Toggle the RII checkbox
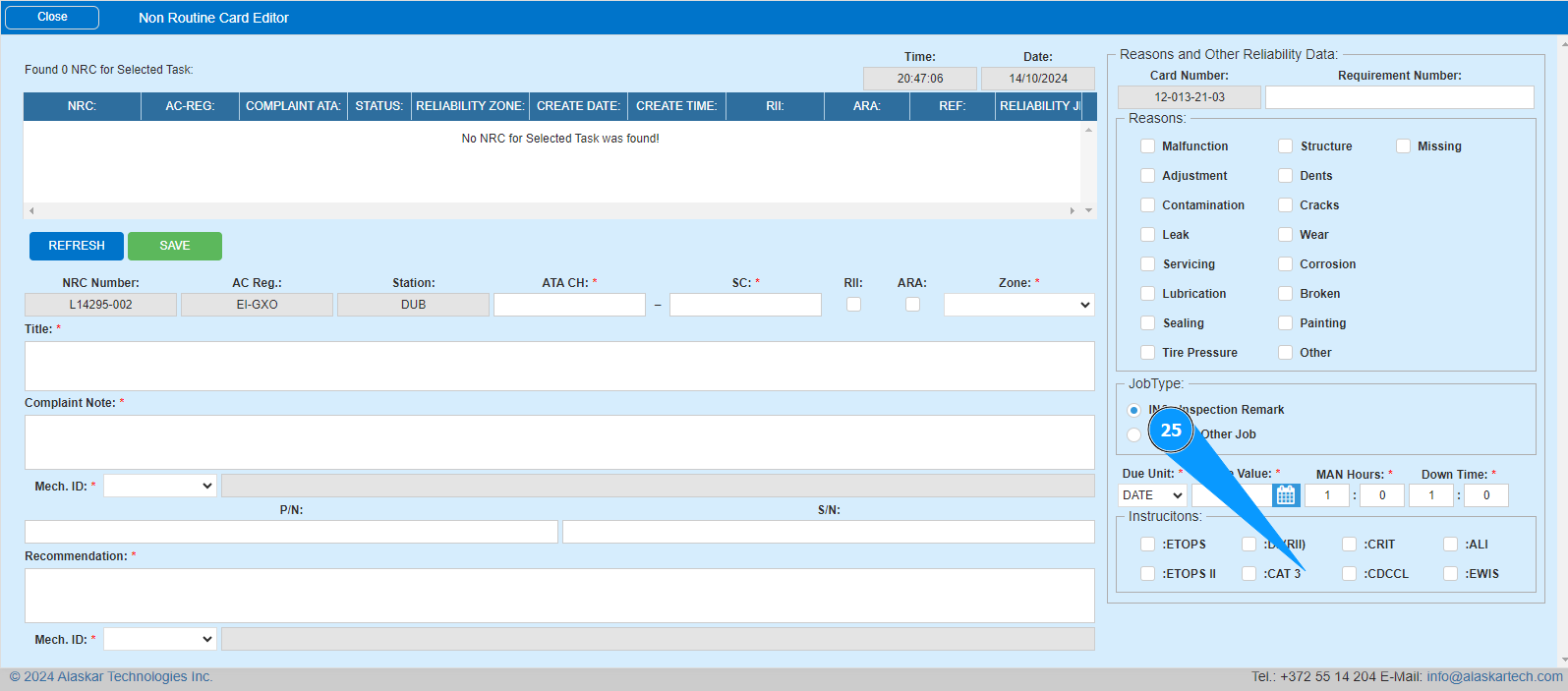 pyautogui.click(x=853, y=305)
